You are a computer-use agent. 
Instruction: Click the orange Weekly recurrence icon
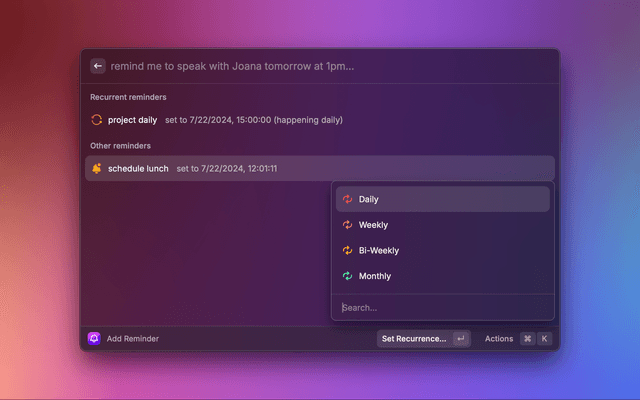pos(347,225)
